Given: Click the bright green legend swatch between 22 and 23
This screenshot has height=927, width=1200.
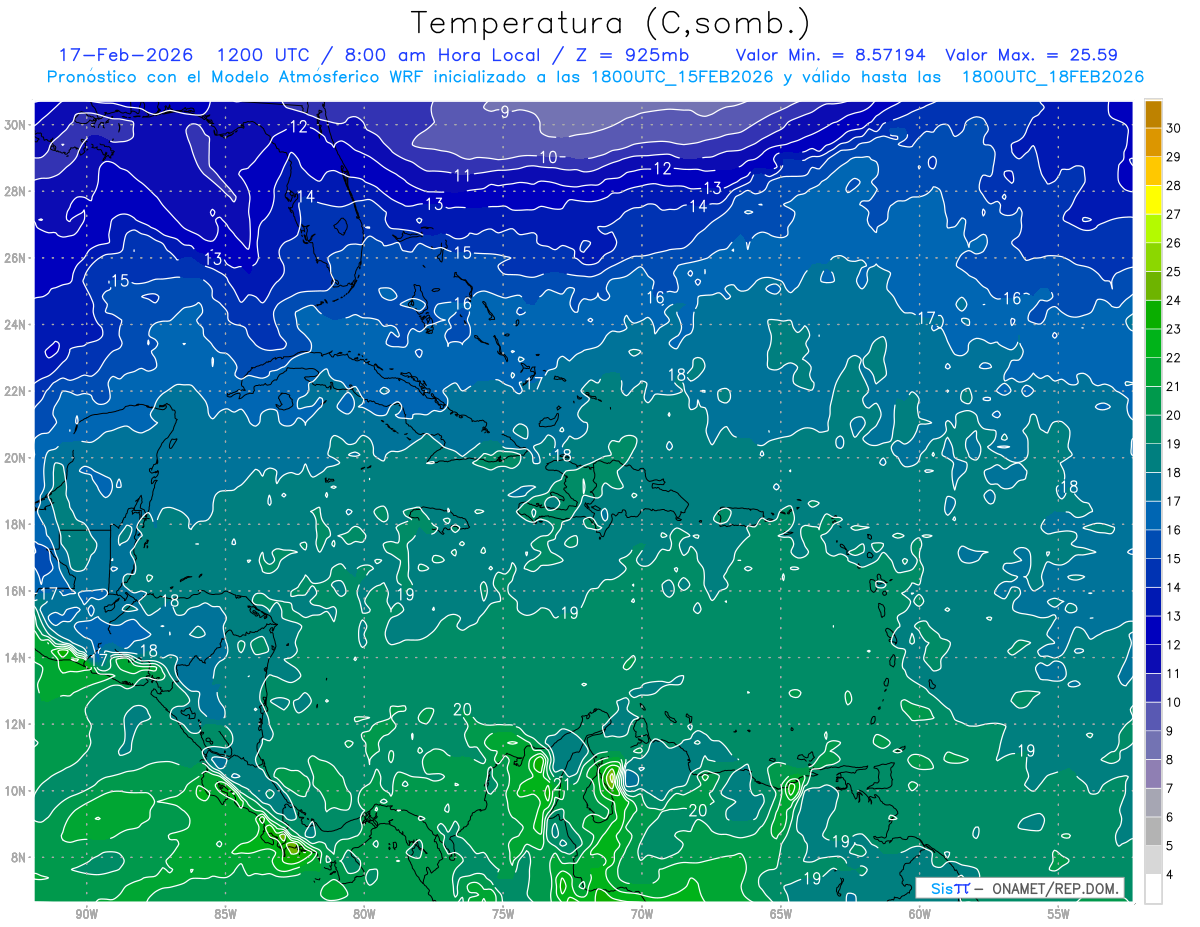Looking at the screenshot, I should tap(1153, 343).
